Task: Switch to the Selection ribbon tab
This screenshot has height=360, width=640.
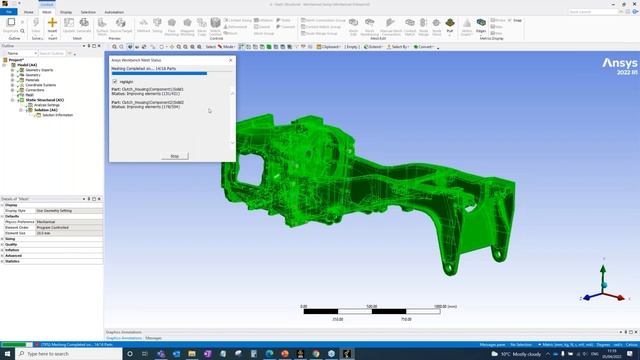Action: [x=88, y=12]
